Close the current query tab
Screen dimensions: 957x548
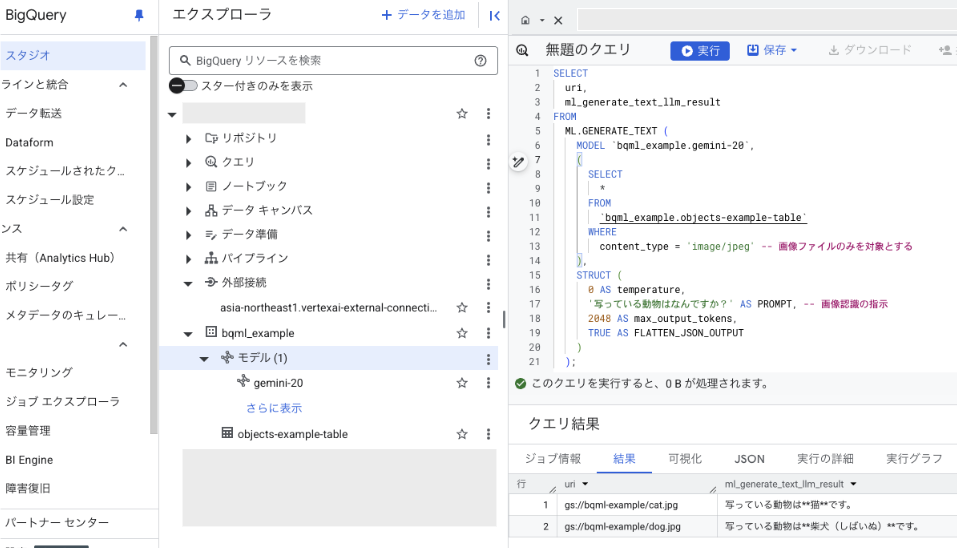click(x=558, y=20)
